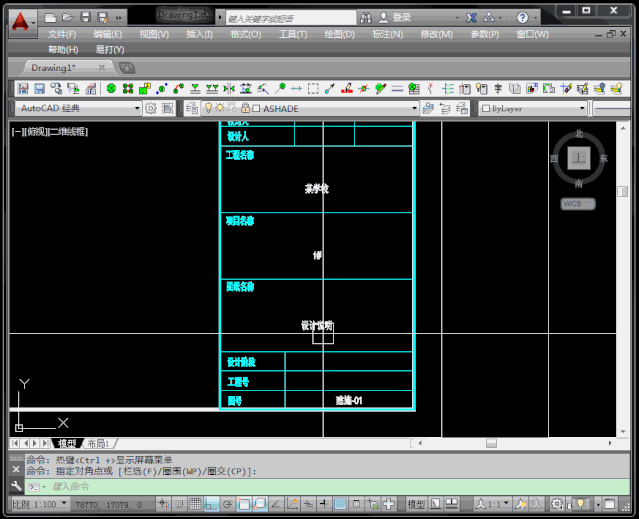
Task: Click the blue floppy disk icon in toolbar
Action: [40, 88]
